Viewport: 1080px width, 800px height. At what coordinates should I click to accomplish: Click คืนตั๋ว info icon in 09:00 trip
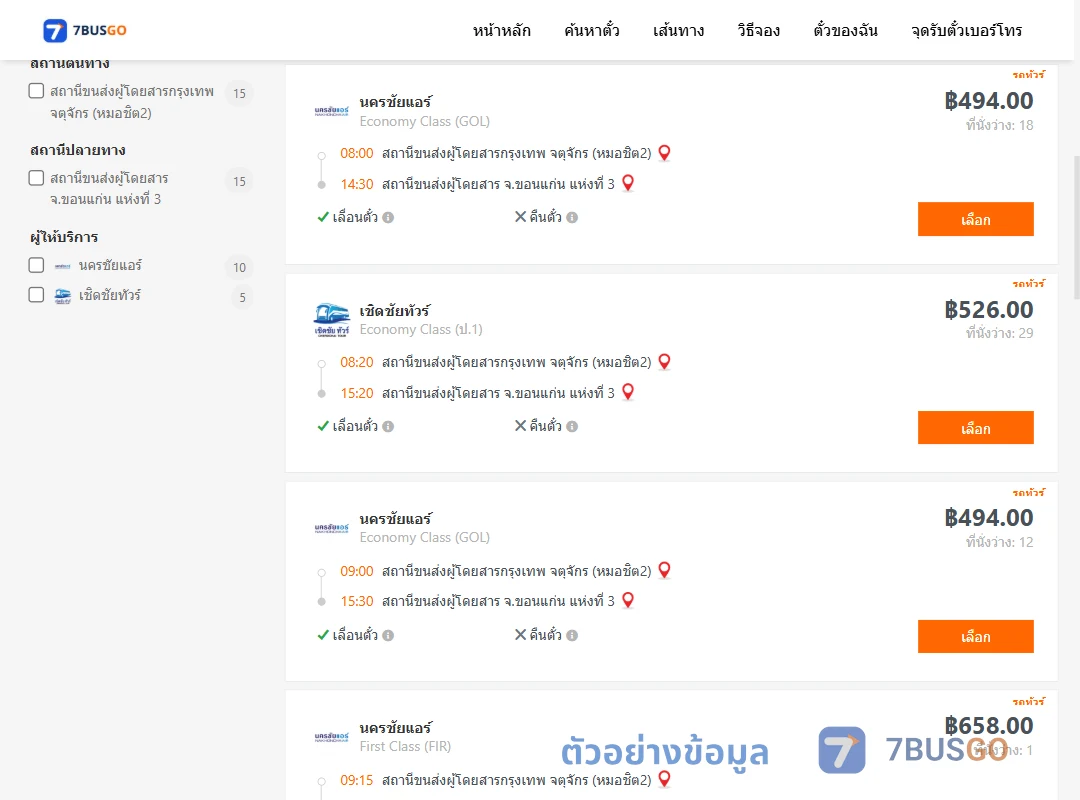[572, 635]
